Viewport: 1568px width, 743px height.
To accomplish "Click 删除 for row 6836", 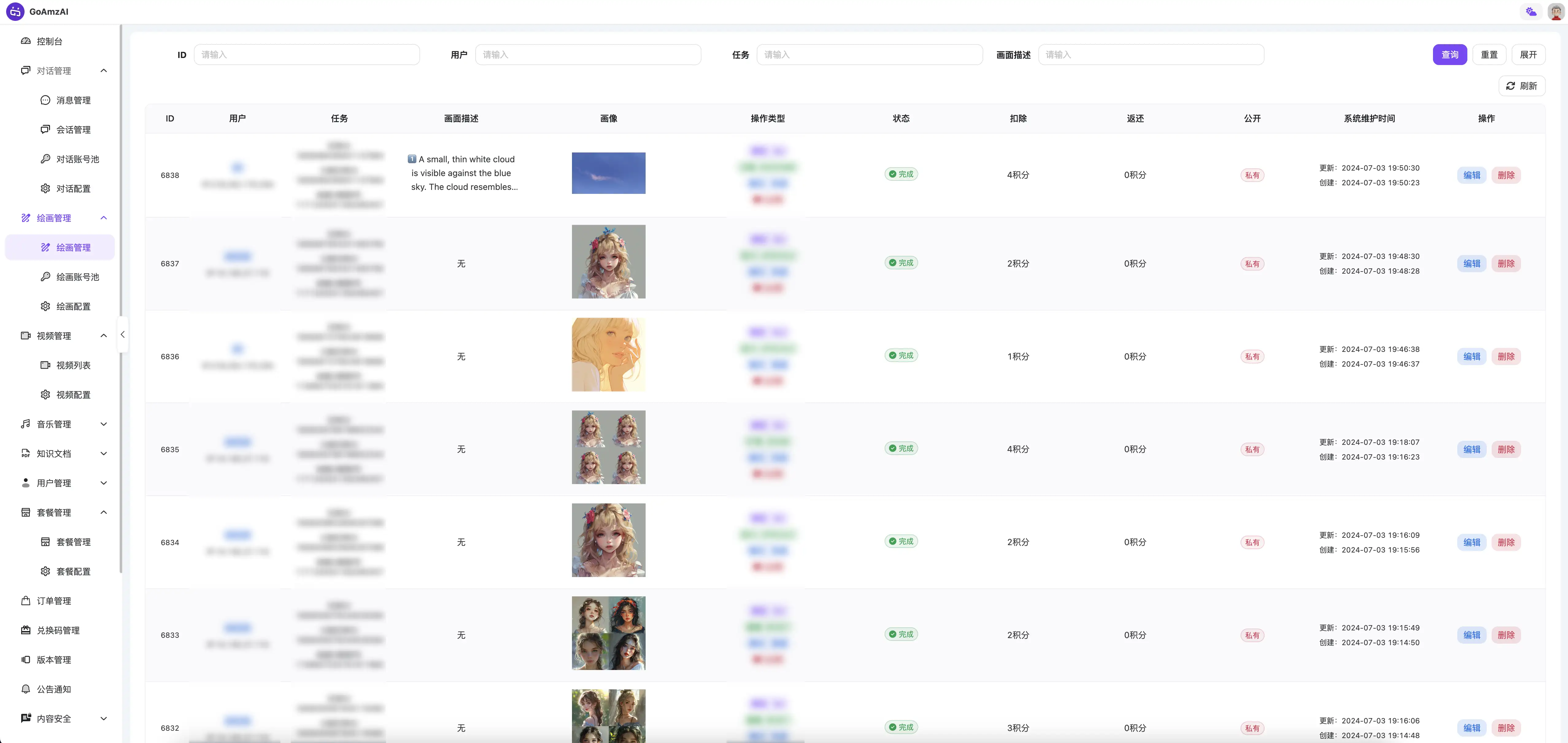I will [1506, 356].
